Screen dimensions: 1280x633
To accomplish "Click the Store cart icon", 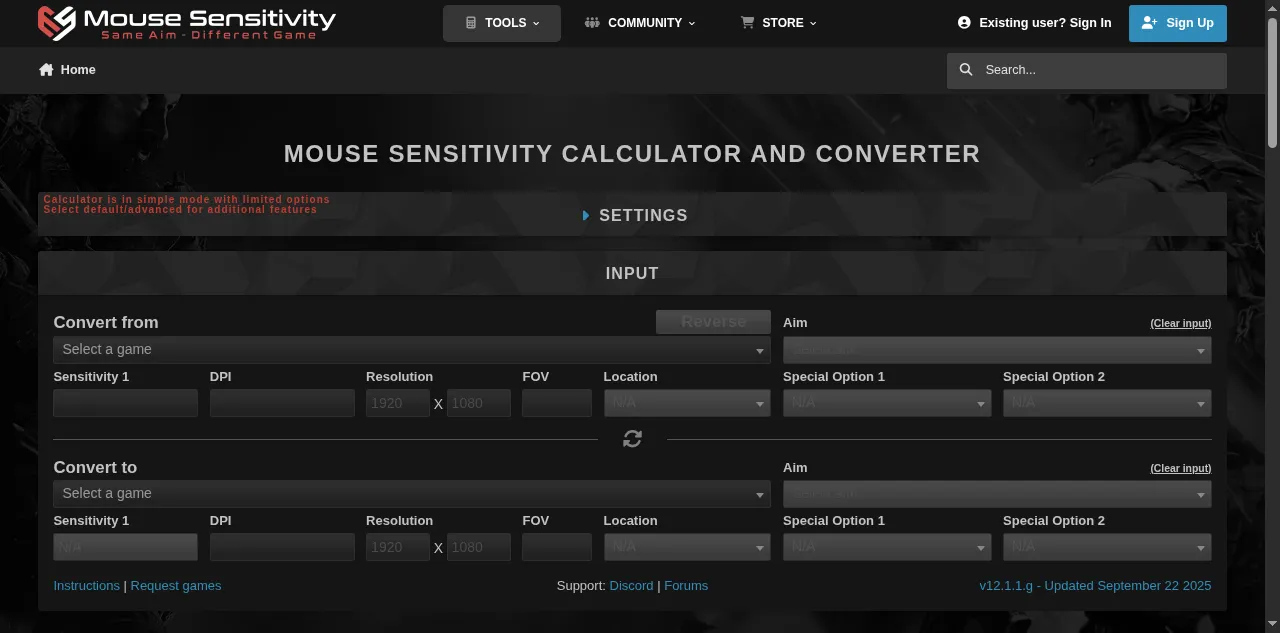I will (747, 23).
